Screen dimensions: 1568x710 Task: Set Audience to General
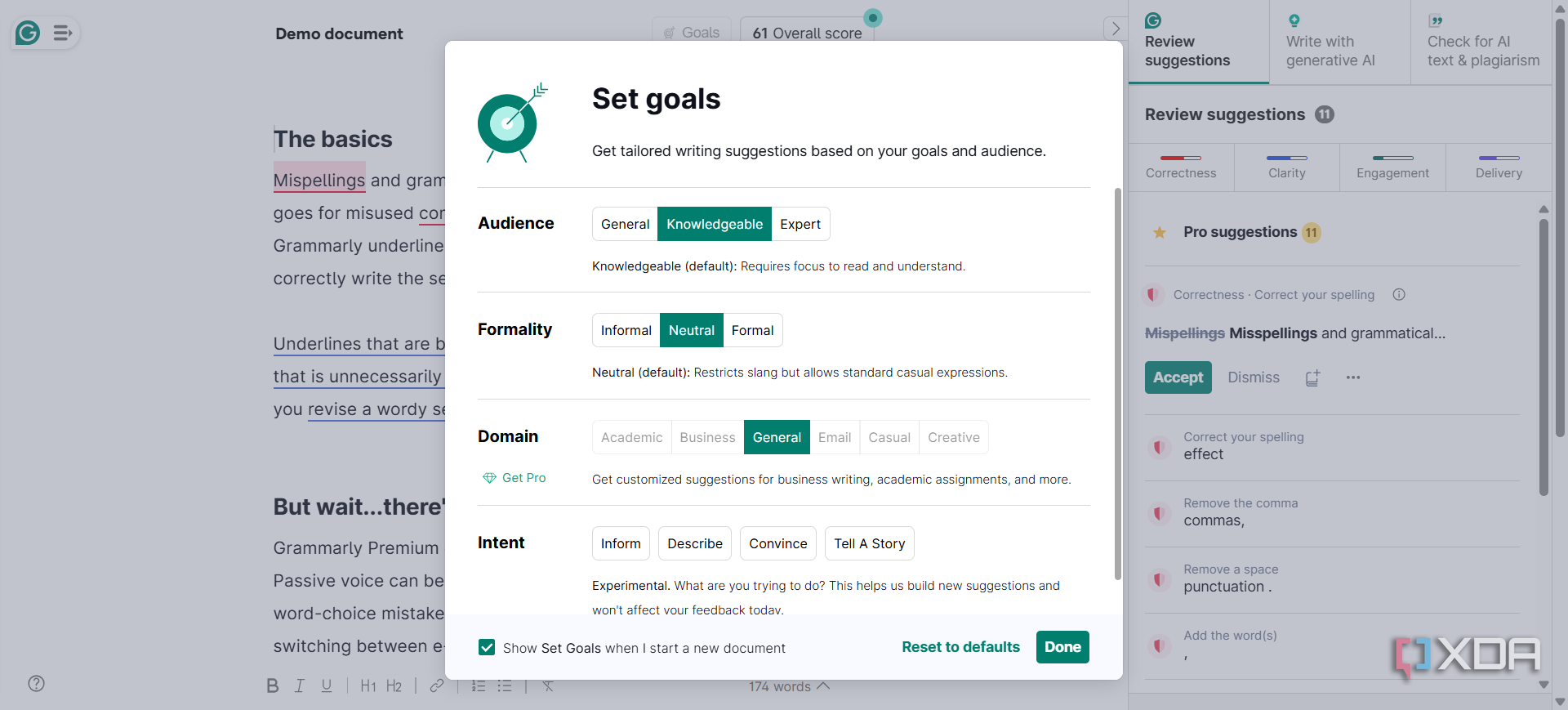click(x=625, y=224)
